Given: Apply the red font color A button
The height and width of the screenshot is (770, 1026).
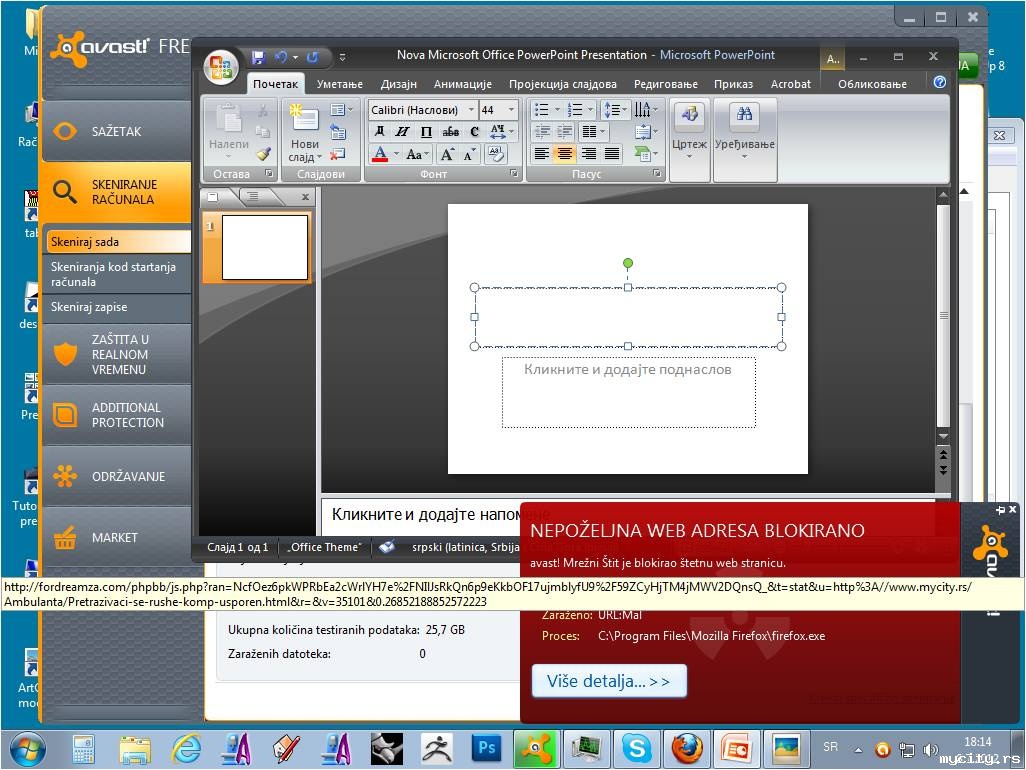Looking at the screenshot, I should [380, 154].
